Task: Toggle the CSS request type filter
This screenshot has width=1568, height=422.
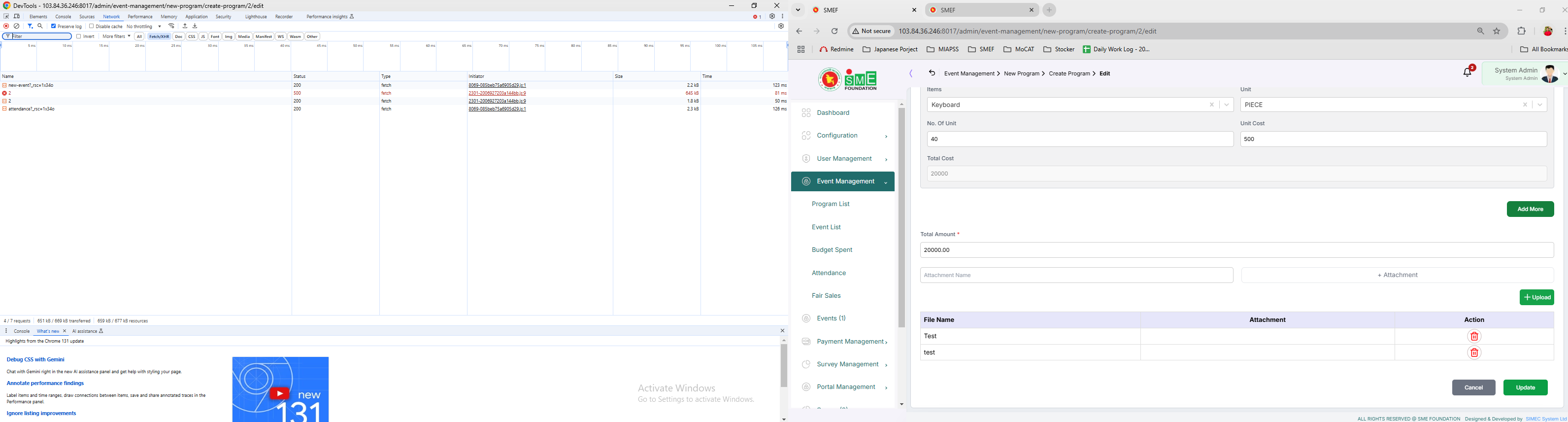Action: point(192,36)
